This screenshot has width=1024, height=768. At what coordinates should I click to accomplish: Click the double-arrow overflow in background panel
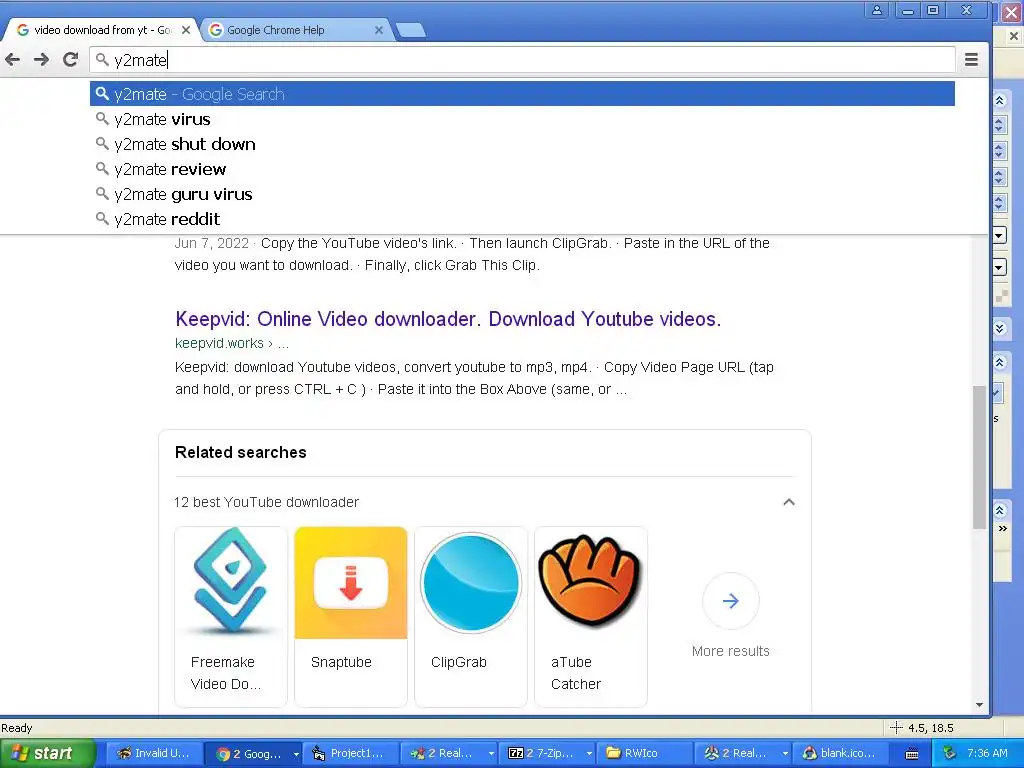[1003, 529]
